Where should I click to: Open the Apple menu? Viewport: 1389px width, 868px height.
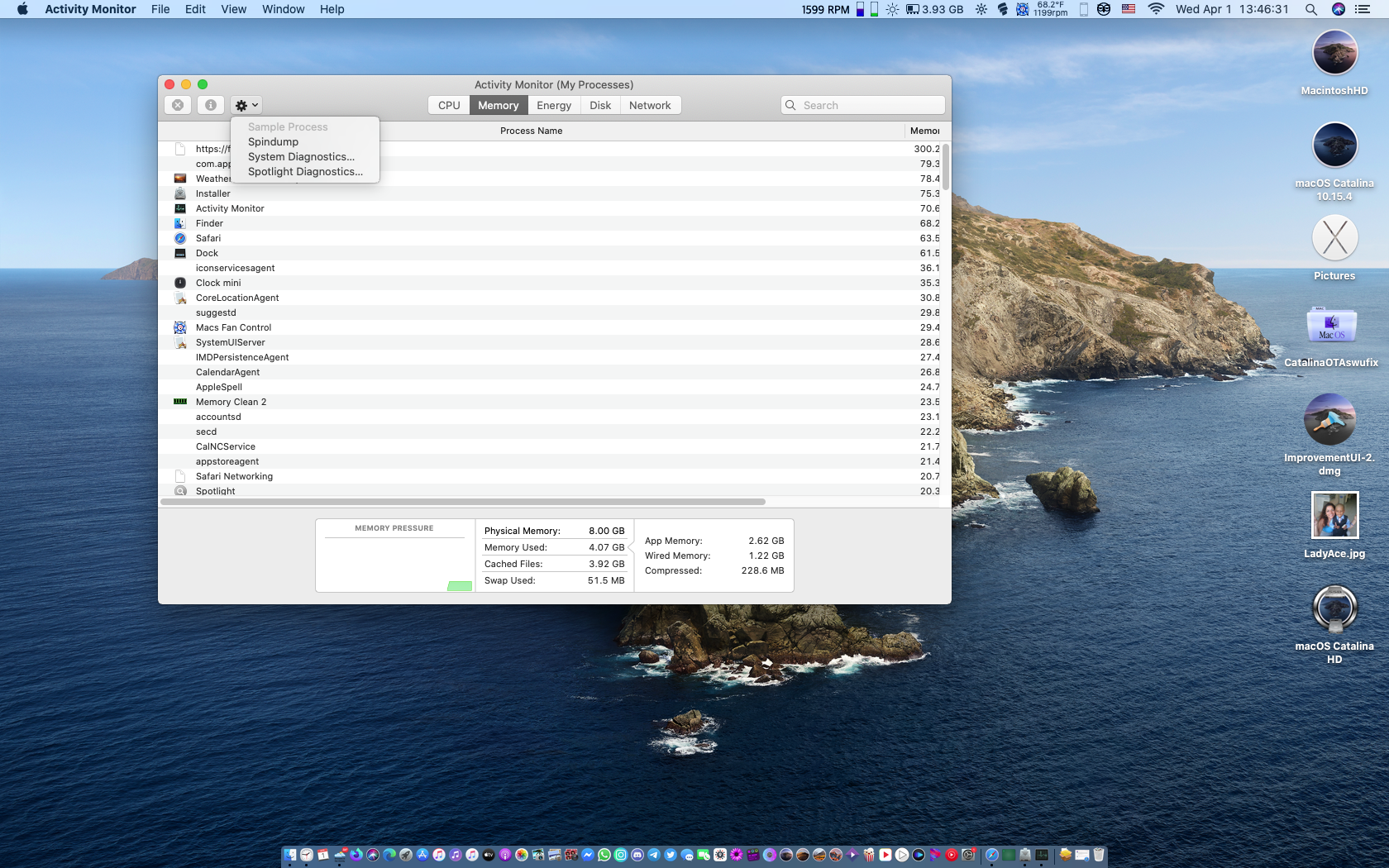tap(22, 9)
